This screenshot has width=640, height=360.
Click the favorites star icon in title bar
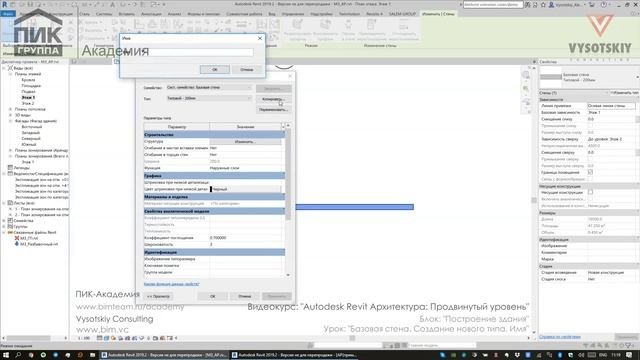click(x=543, y=5)
